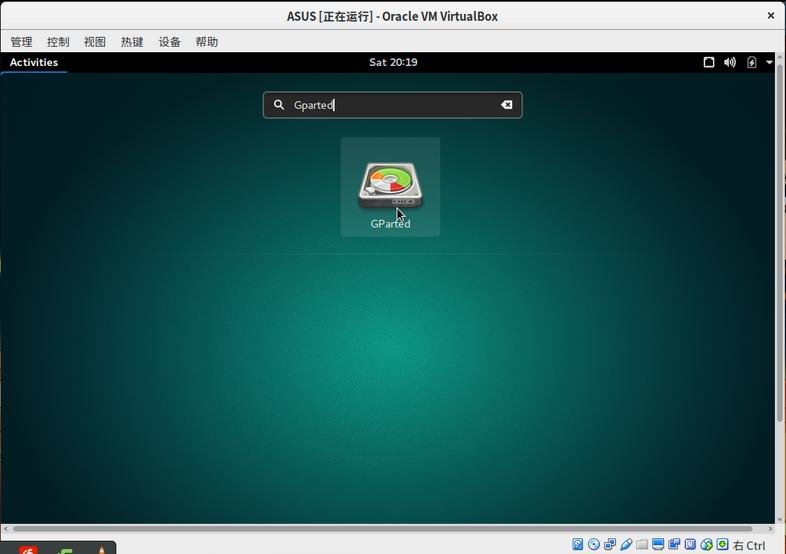The image size is (786, 554).
Task: Open the Activities overview button
Action: tap(34, 62)
